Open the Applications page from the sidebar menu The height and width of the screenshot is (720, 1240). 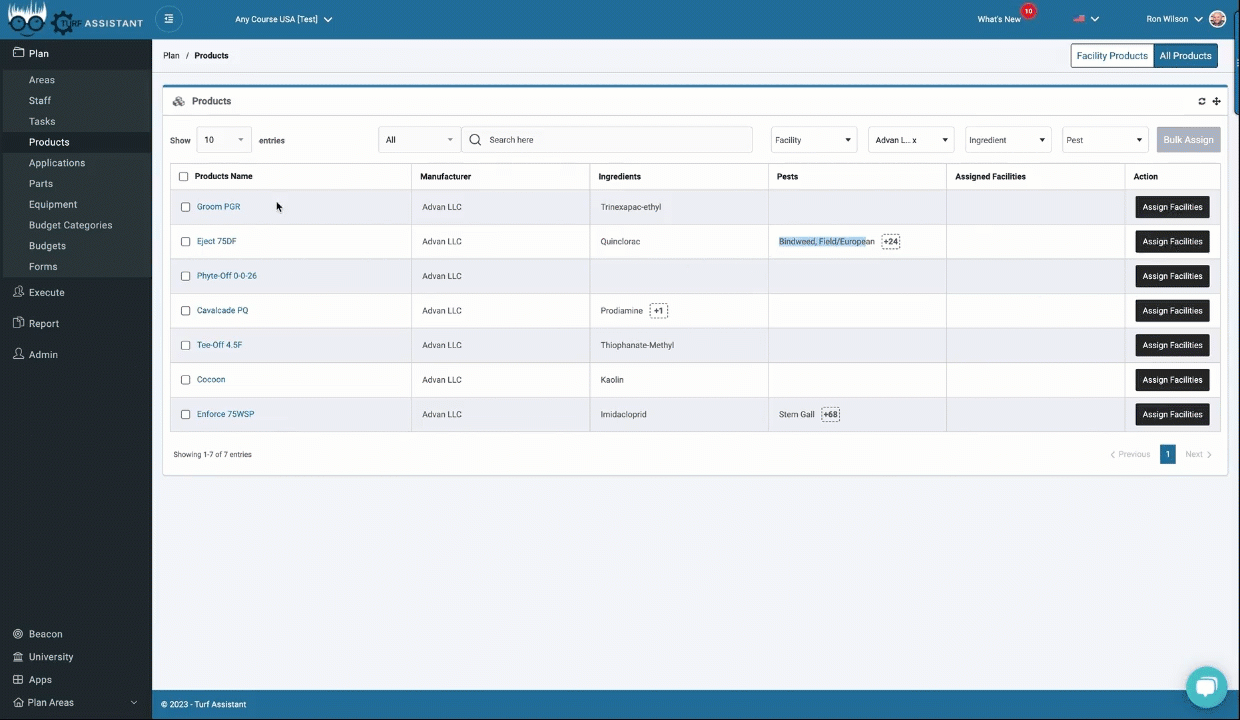(x=57, y=162)
